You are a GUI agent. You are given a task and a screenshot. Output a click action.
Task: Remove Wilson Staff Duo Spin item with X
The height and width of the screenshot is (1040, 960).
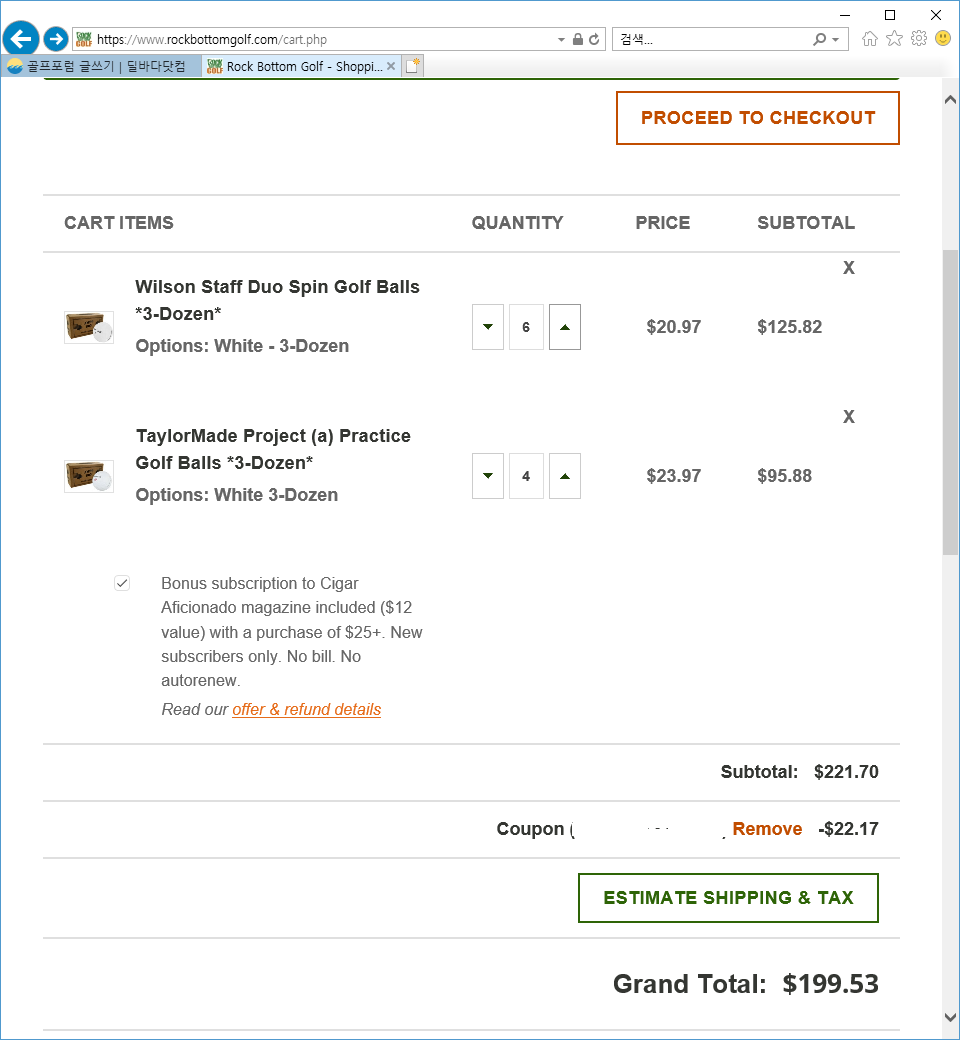(x=849, y=268)
